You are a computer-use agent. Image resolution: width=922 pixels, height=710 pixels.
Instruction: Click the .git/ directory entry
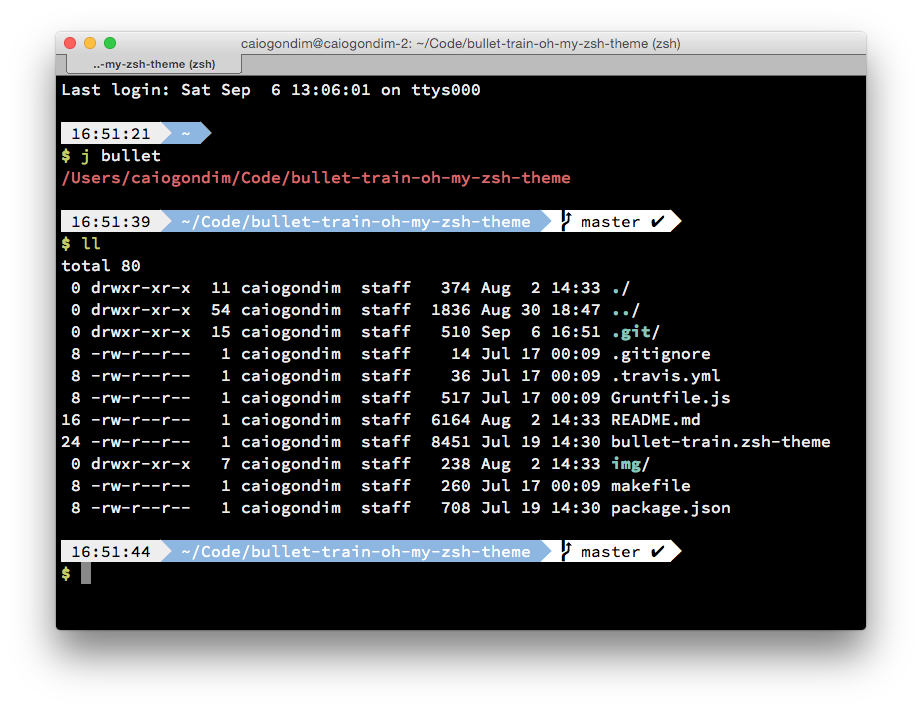pos(635,332)
